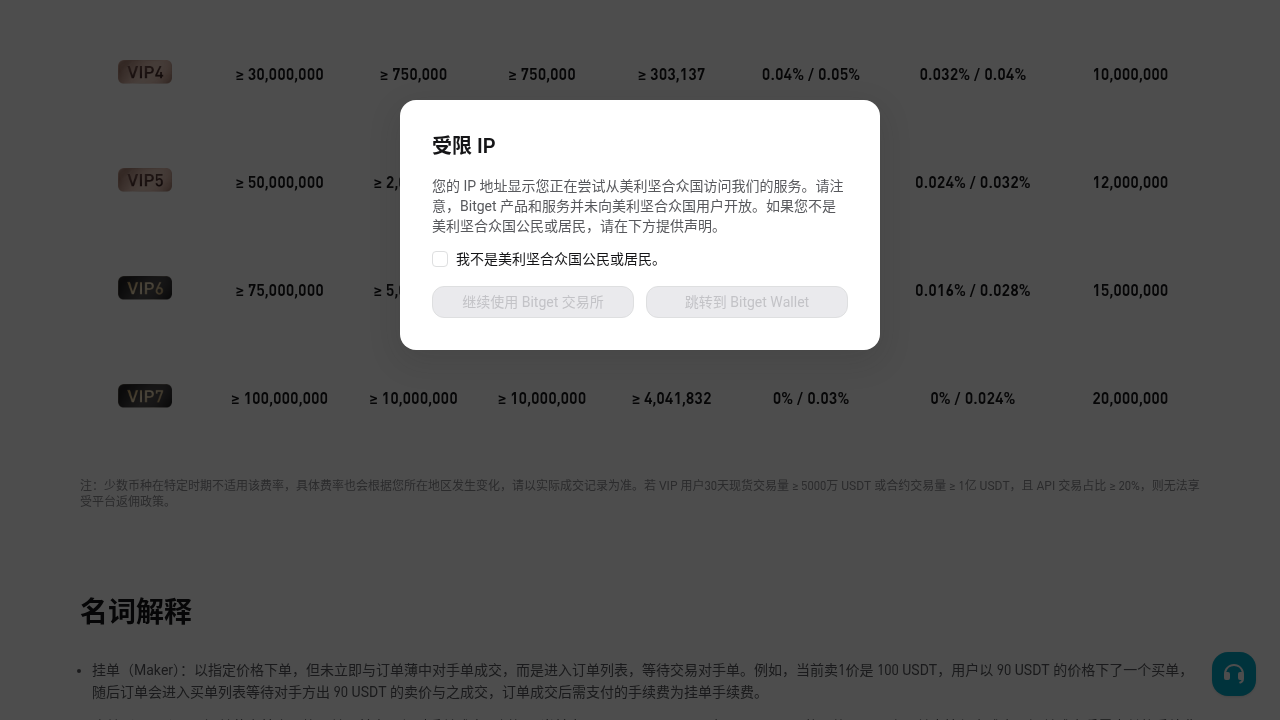The width and height of the screenshot is (1280, 720).
Task: Click the 15,000,000 limit cell
Action: 1130,290
